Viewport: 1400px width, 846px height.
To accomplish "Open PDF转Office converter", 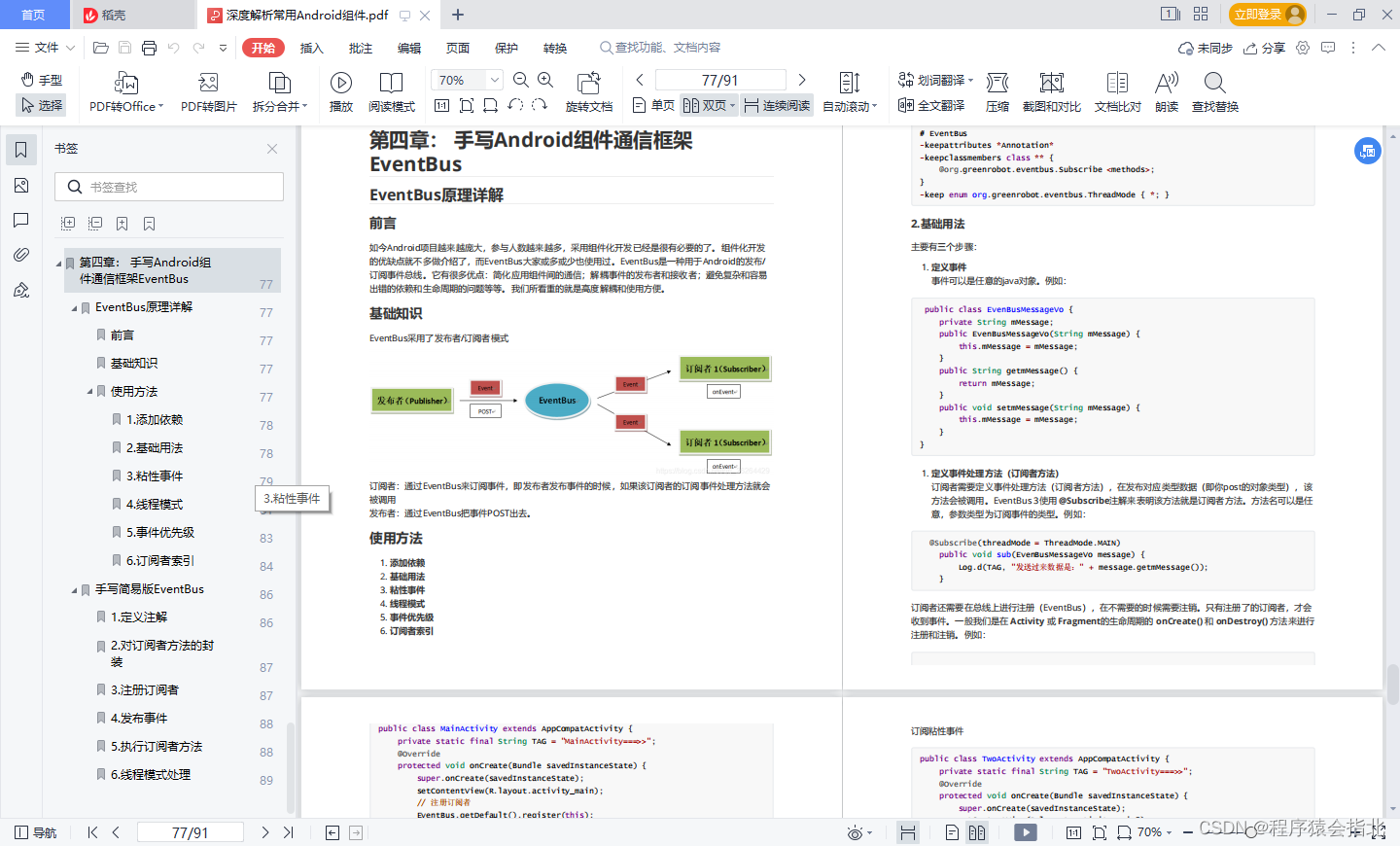I will click(x=126, y=92).
